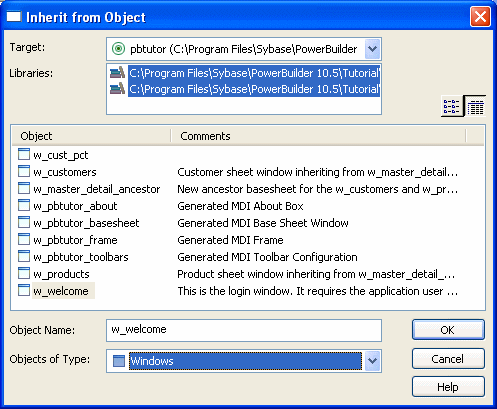Switch to list view mode
The width and height of the screenshot is (497, 409).
click(452, 107)
